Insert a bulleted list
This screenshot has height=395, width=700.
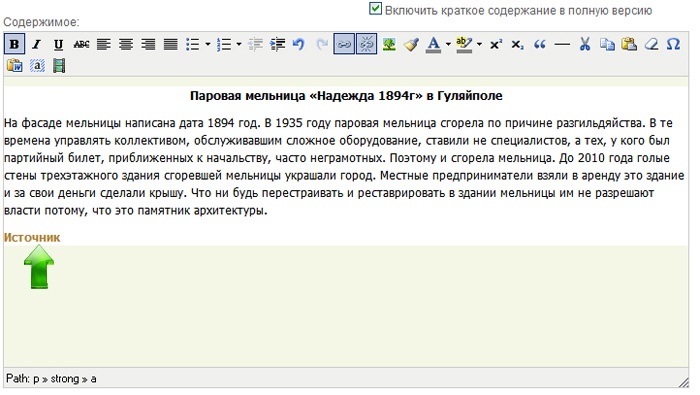193,44
